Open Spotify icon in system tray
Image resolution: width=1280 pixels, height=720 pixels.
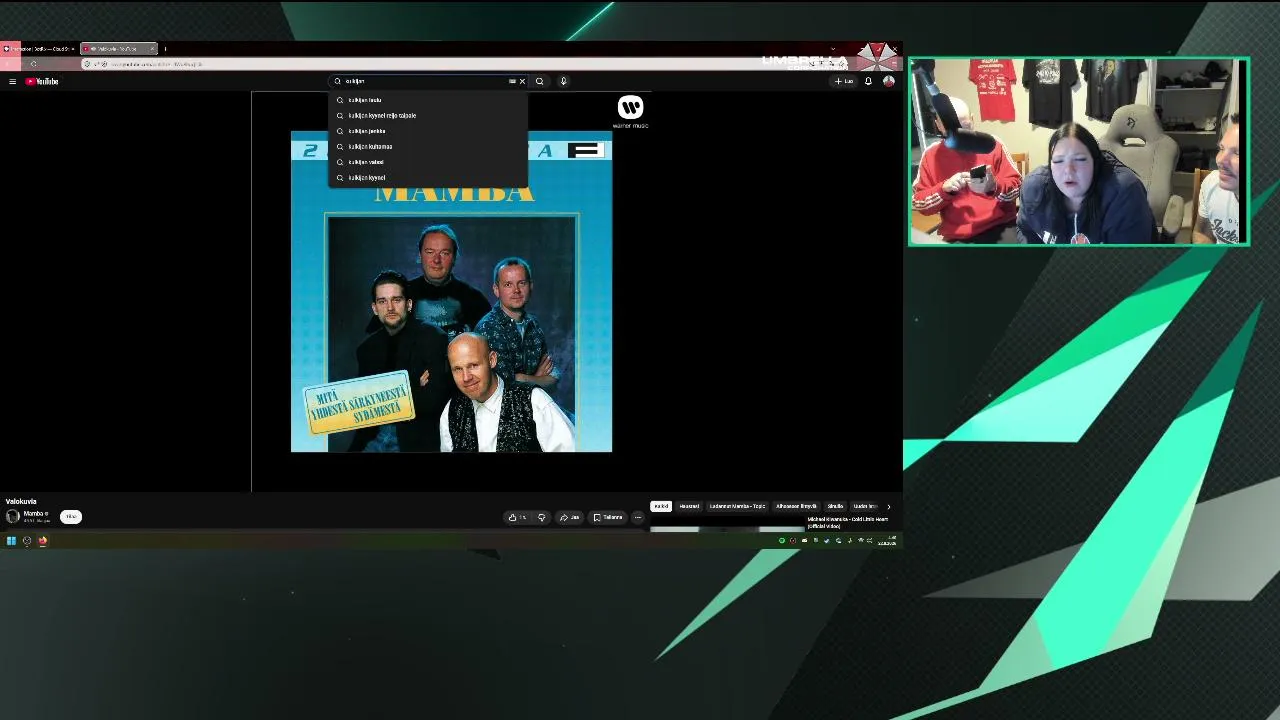782,541
